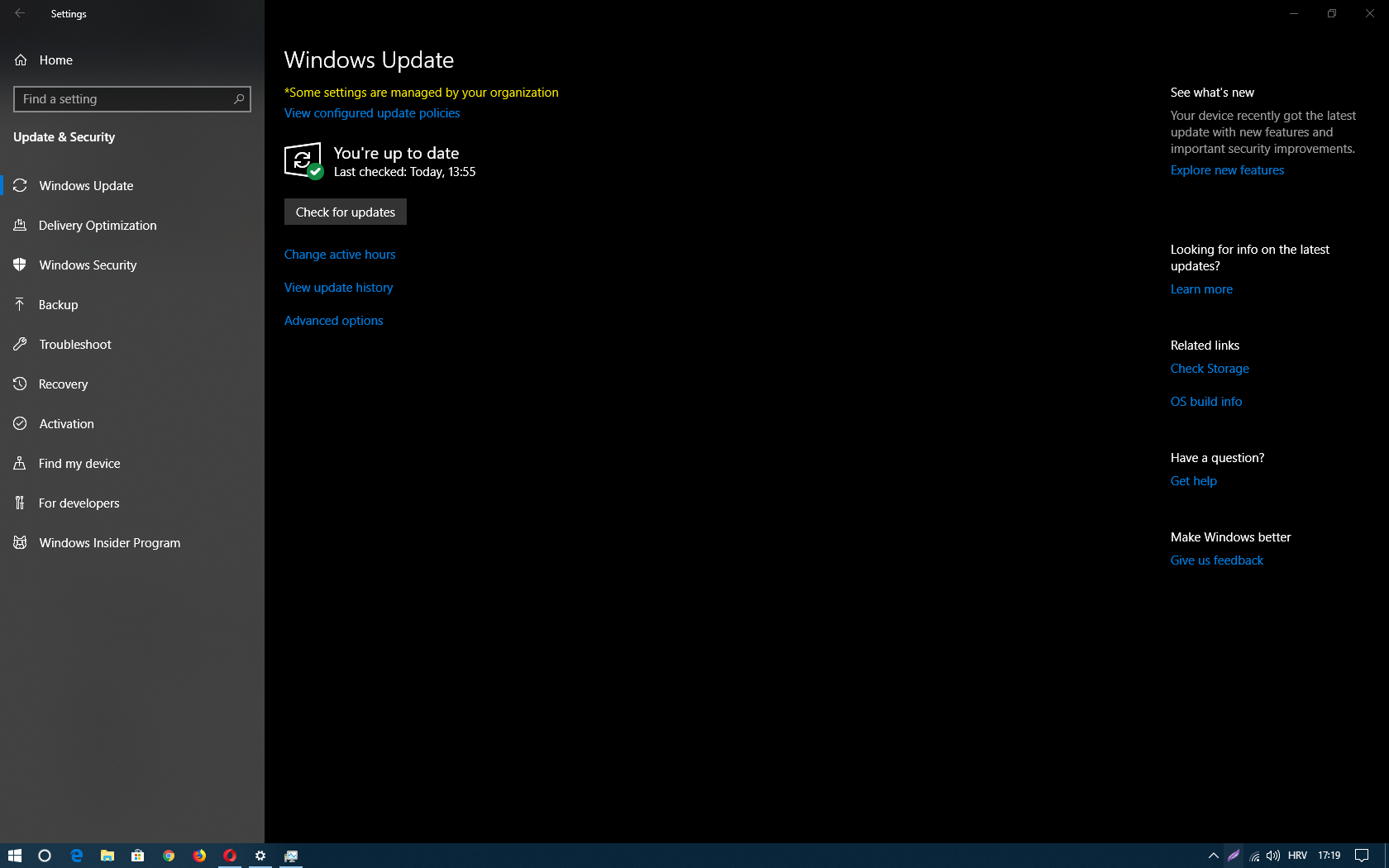Go to Home in Settings
The height and width of the screenshot is (868, 1389).
[132, 60]
